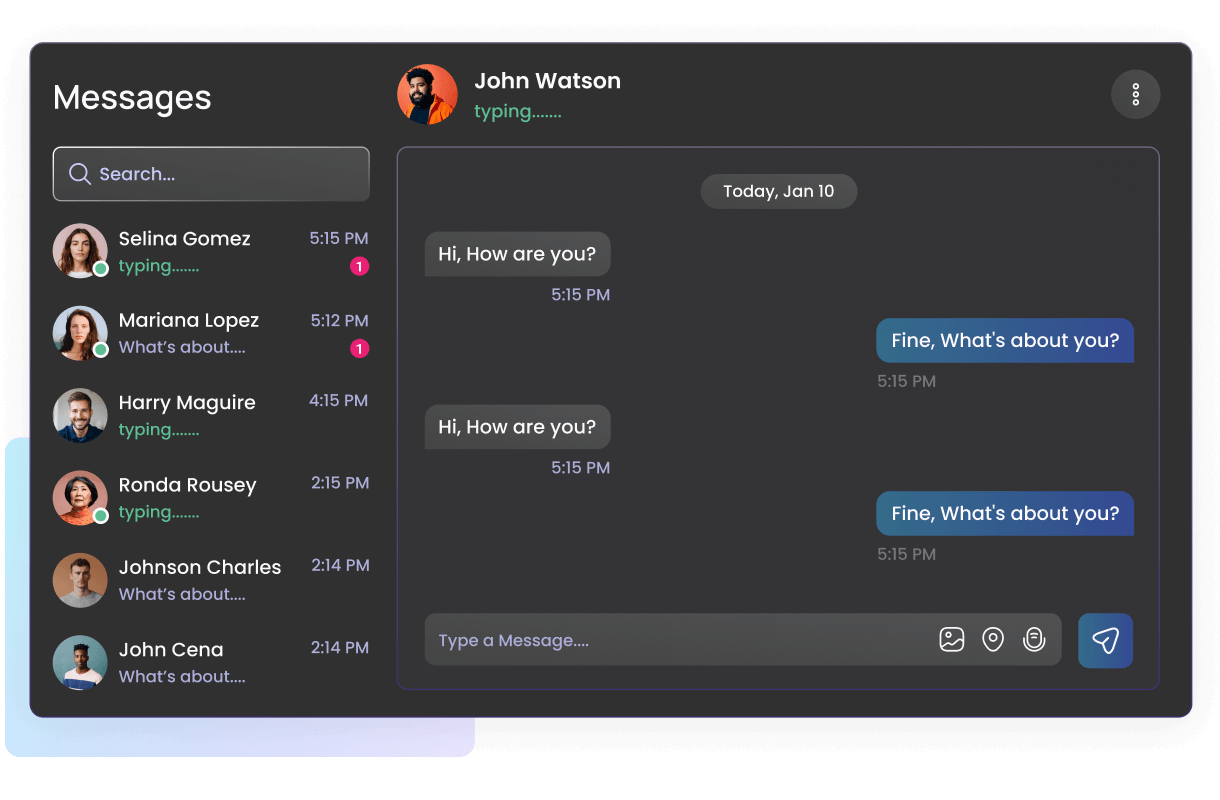Screen dimensions: 1220x800
Task: Click the search magnifier icon
Action: click(x=80, y=174)
